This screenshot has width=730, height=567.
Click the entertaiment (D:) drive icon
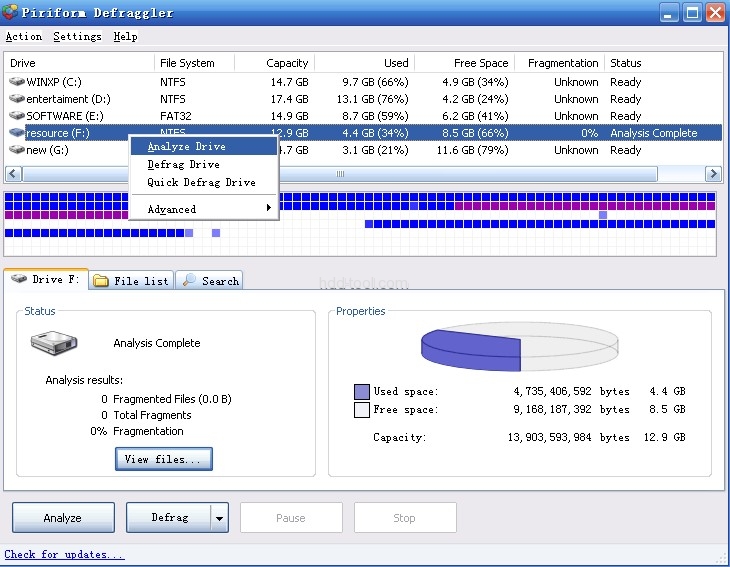click(x=17, y=99)
